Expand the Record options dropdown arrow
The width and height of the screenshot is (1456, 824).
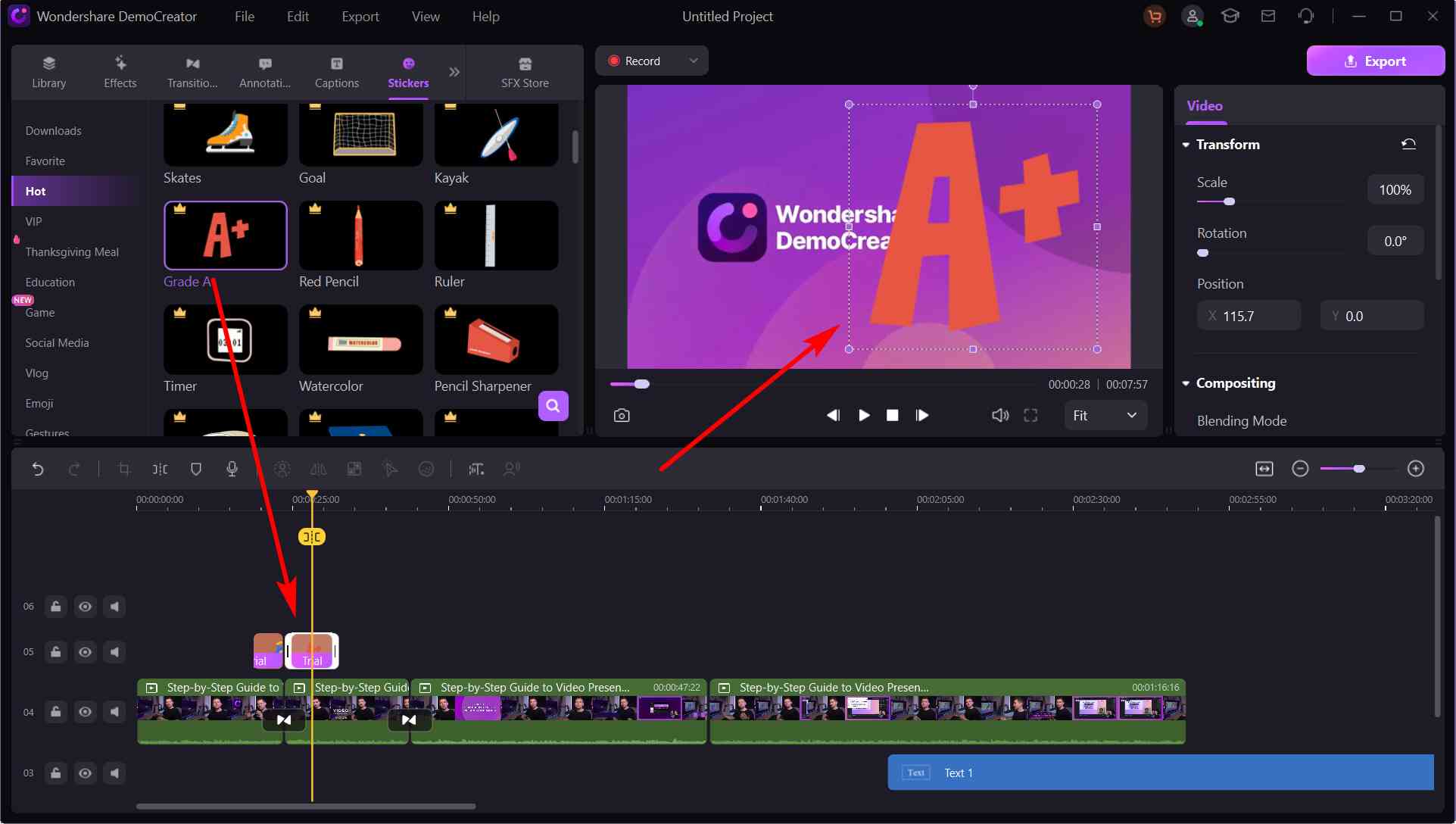click(693, 61)
